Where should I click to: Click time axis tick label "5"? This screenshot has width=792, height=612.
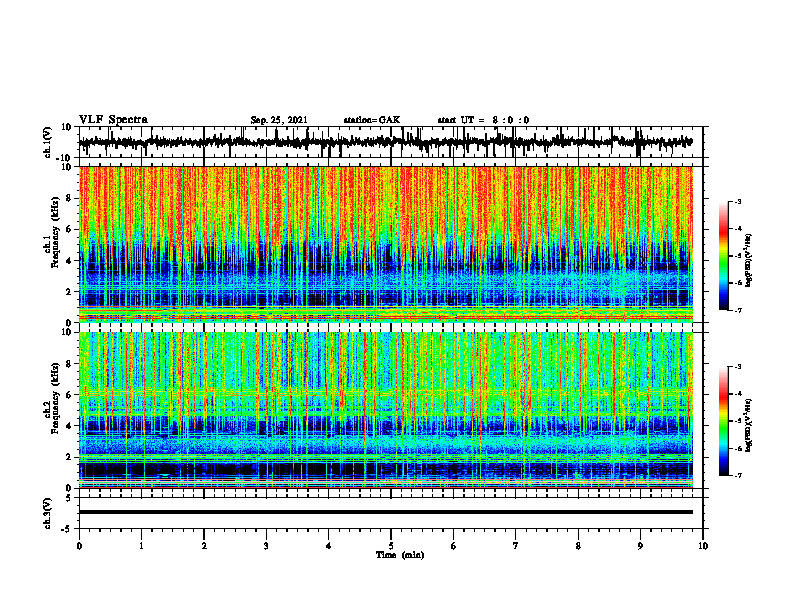point(391,546)
